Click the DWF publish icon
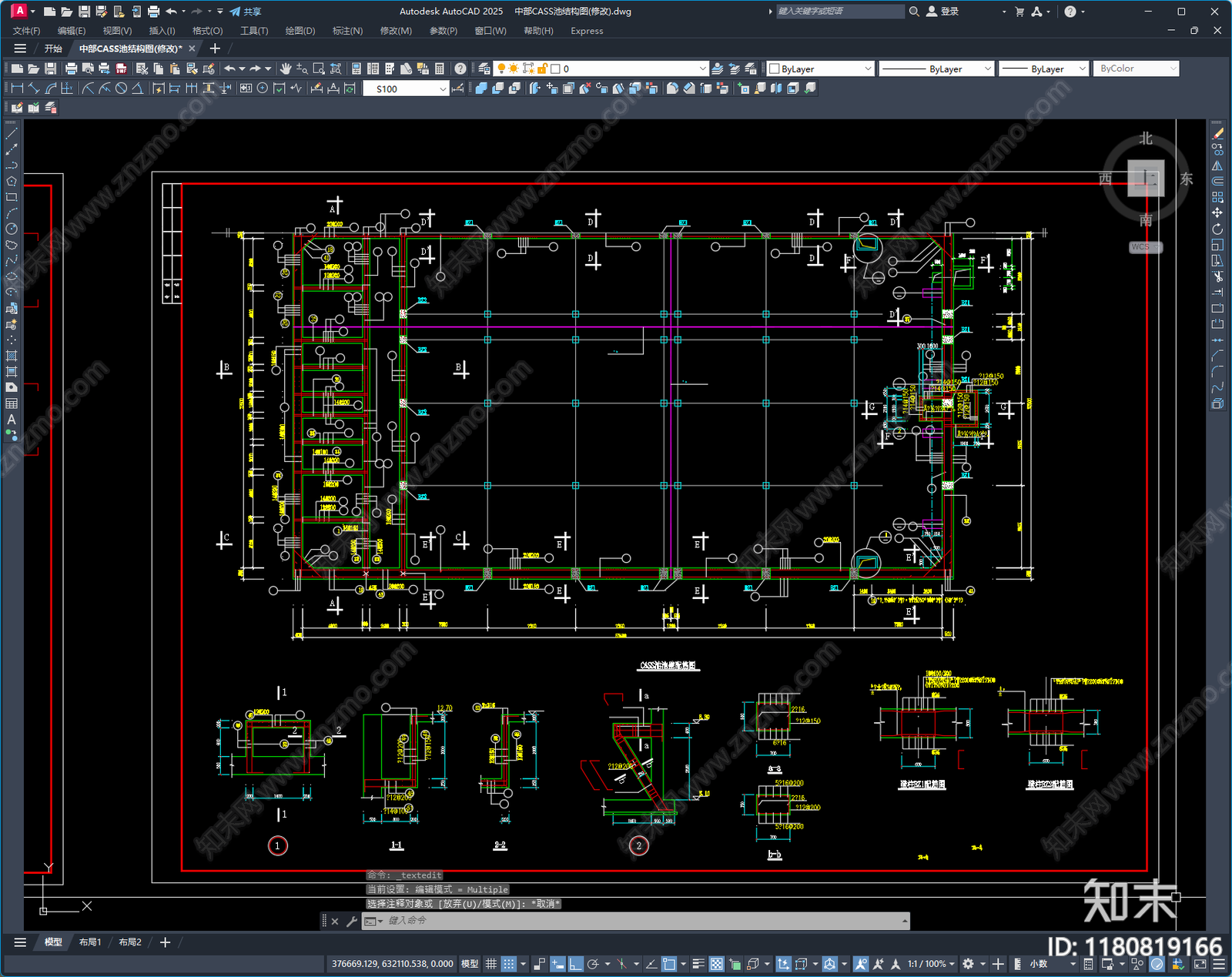Screen dimensions: 1232x977 click(x=121, y=69)
